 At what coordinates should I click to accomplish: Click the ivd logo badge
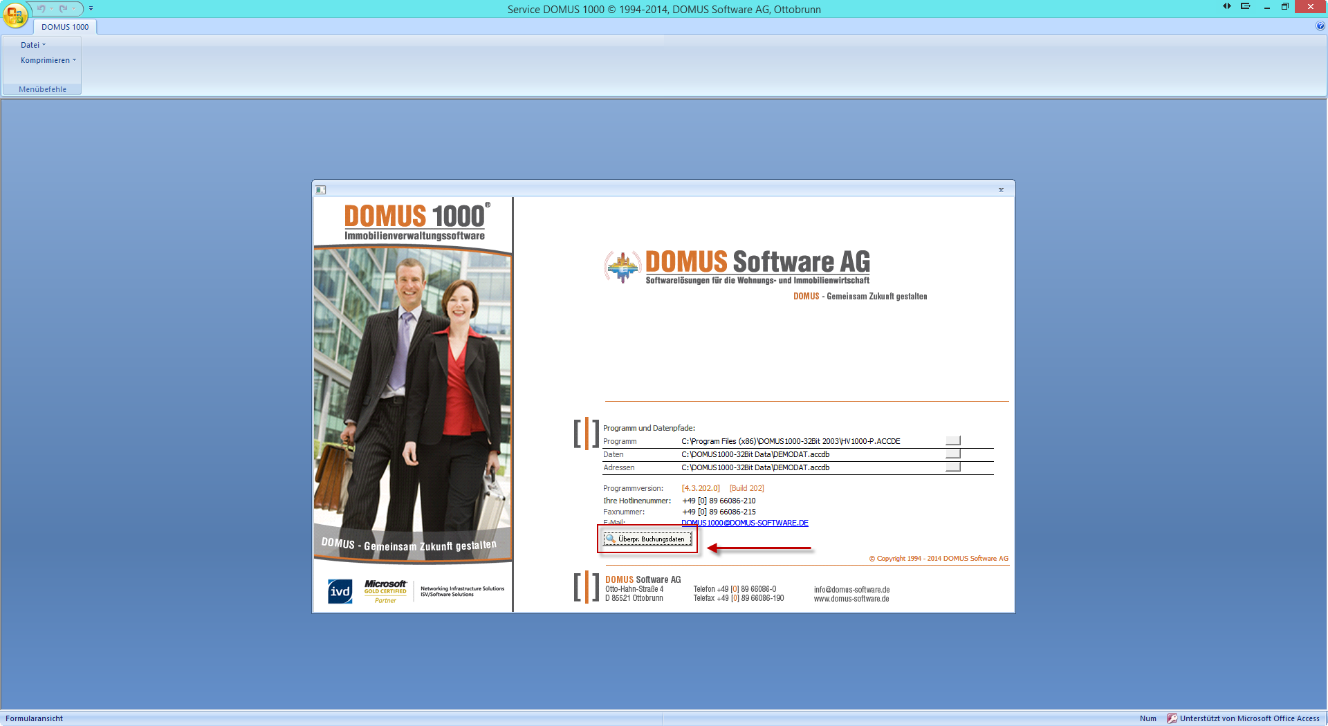[x=340, y=591]
